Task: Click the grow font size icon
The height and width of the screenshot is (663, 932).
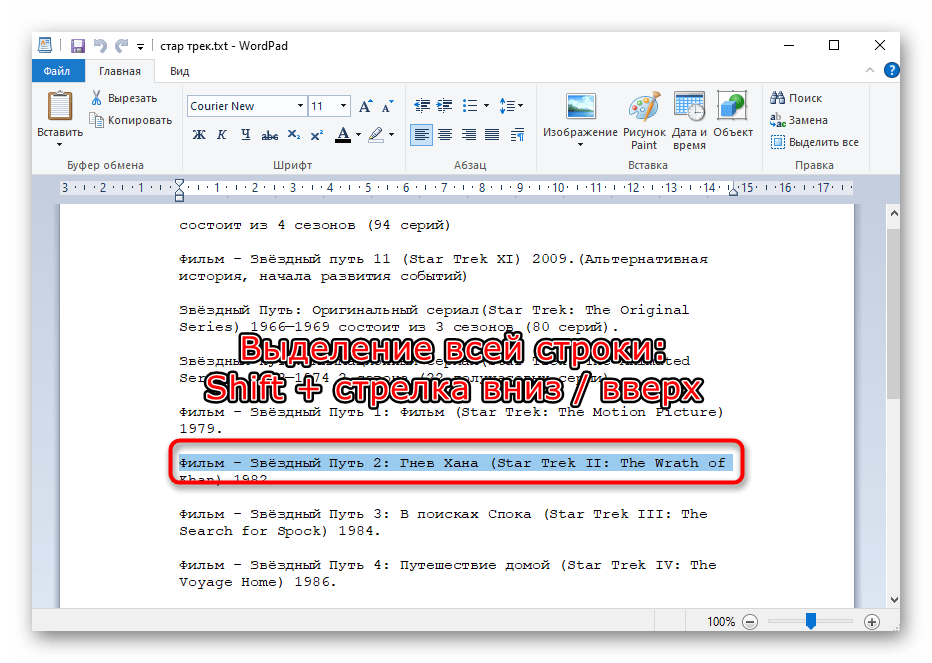Action: point(365,106)
